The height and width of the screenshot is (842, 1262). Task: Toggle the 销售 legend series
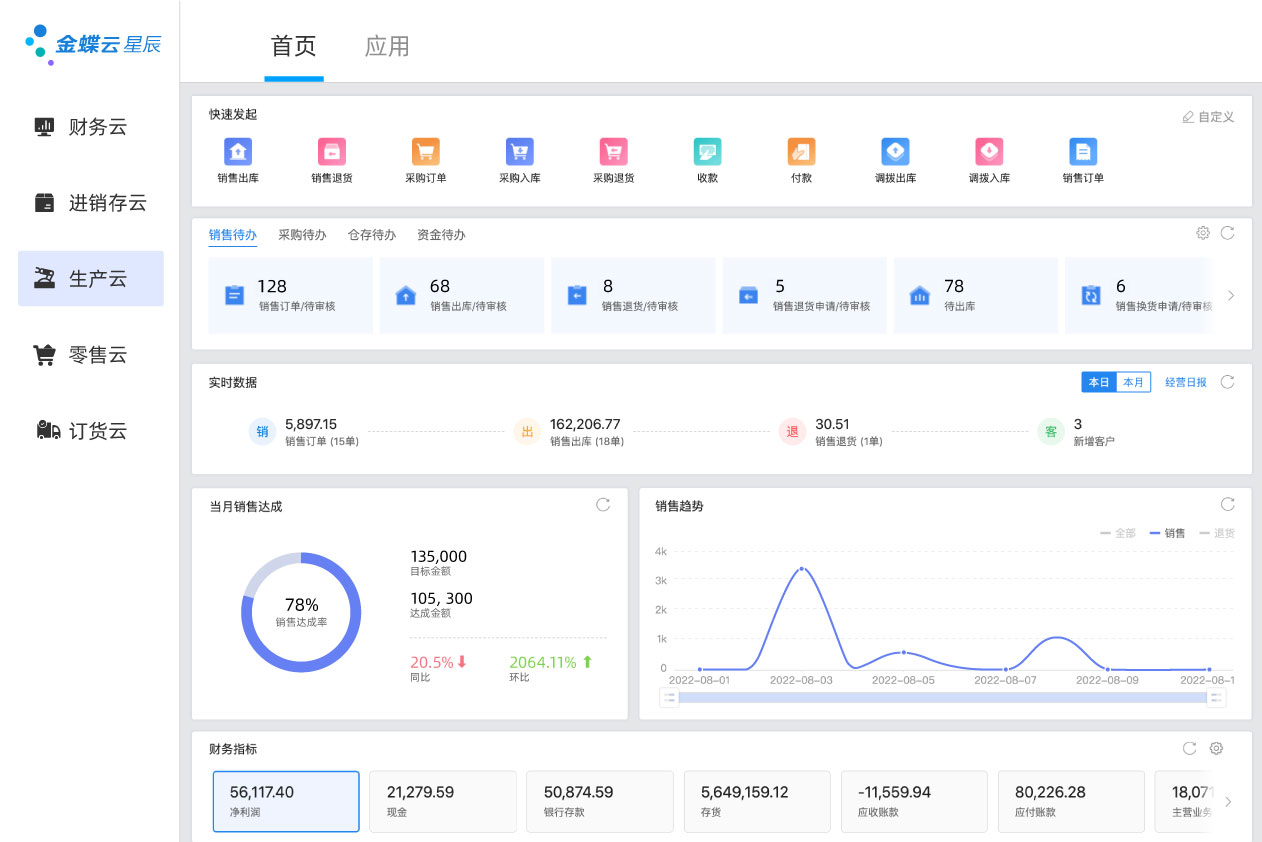coord(1168,533)
